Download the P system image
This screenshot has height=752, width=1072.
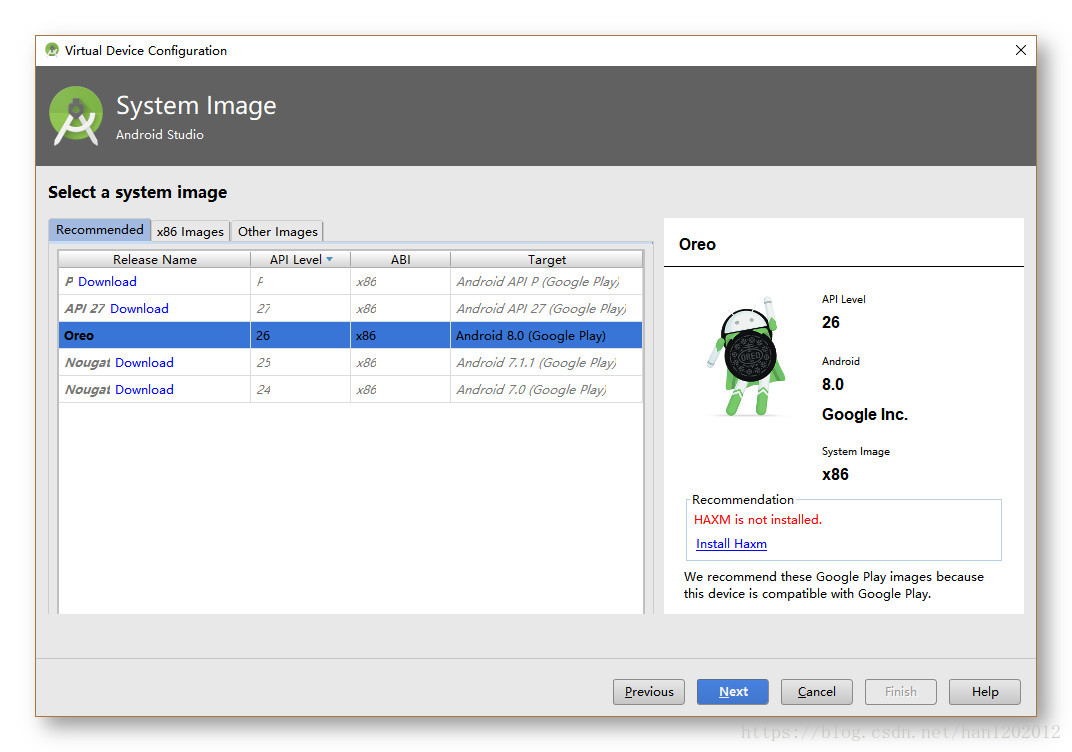point(107,282)
